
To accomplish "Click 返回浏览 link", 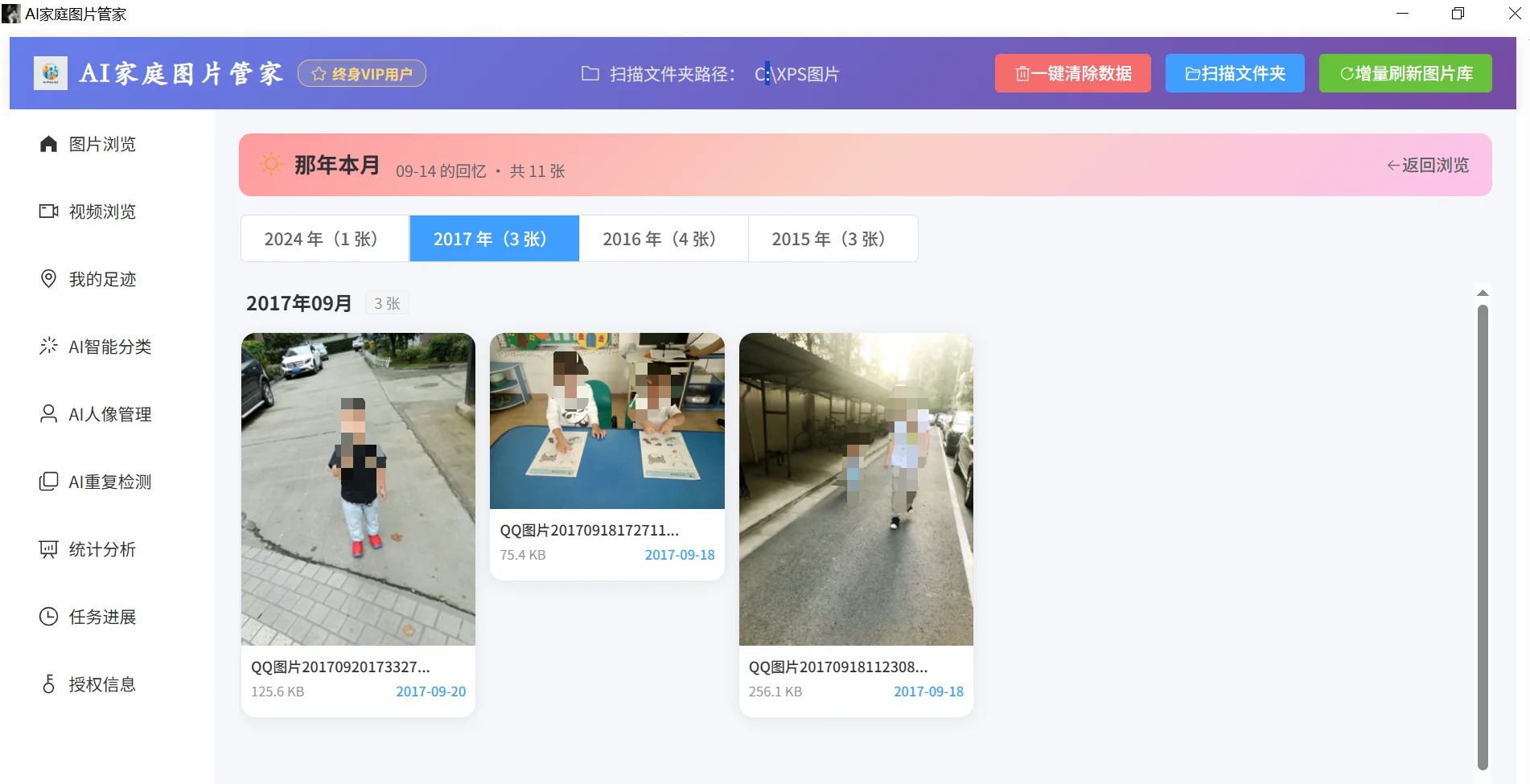I will pos(1428,165).
